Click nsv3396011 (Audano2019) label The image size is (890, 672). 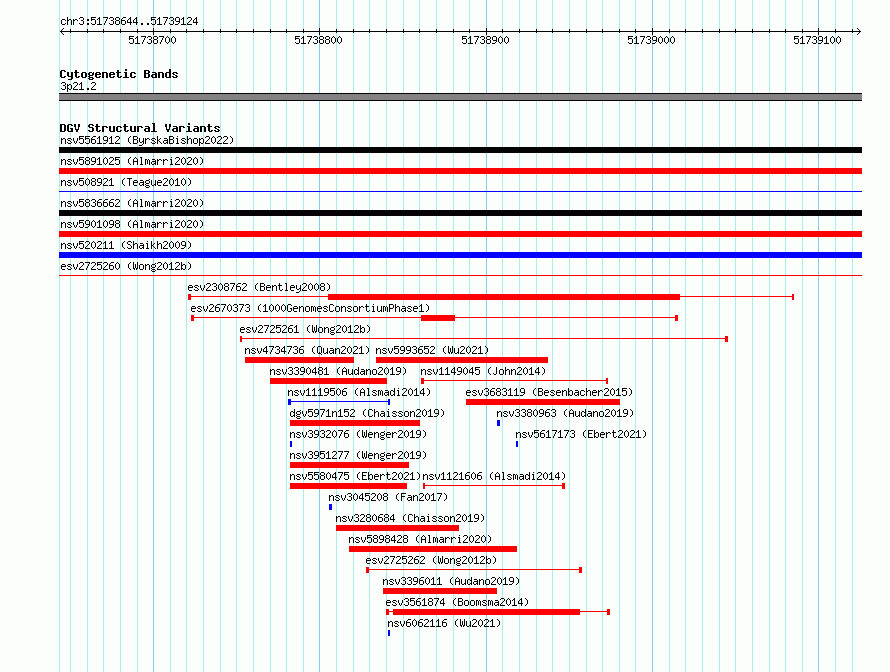click(x=451, y=581)
